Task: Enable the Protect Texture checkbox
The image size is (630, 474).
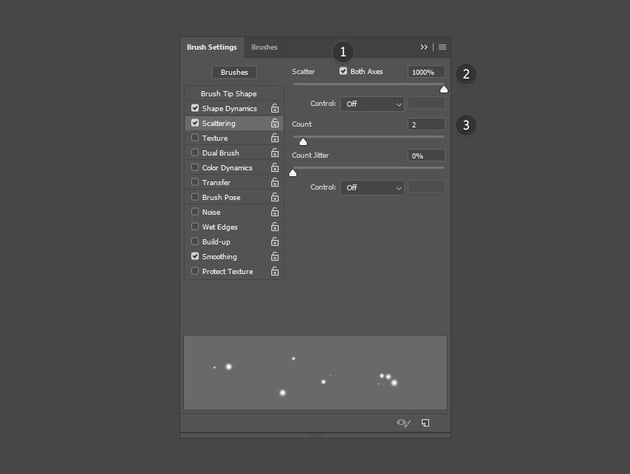Action: [x=195, y=271]
